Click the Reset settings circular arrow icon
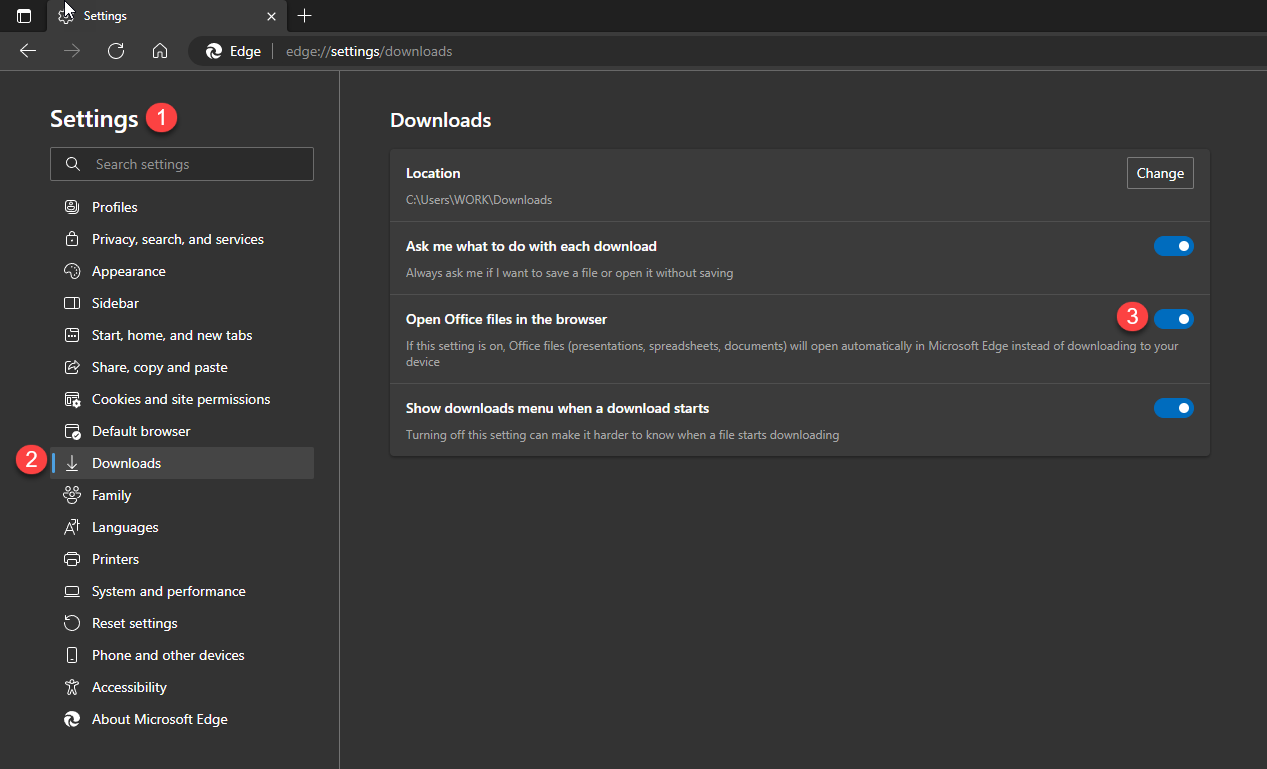This screenshot has height=769, width=1267. click(72, 623)
